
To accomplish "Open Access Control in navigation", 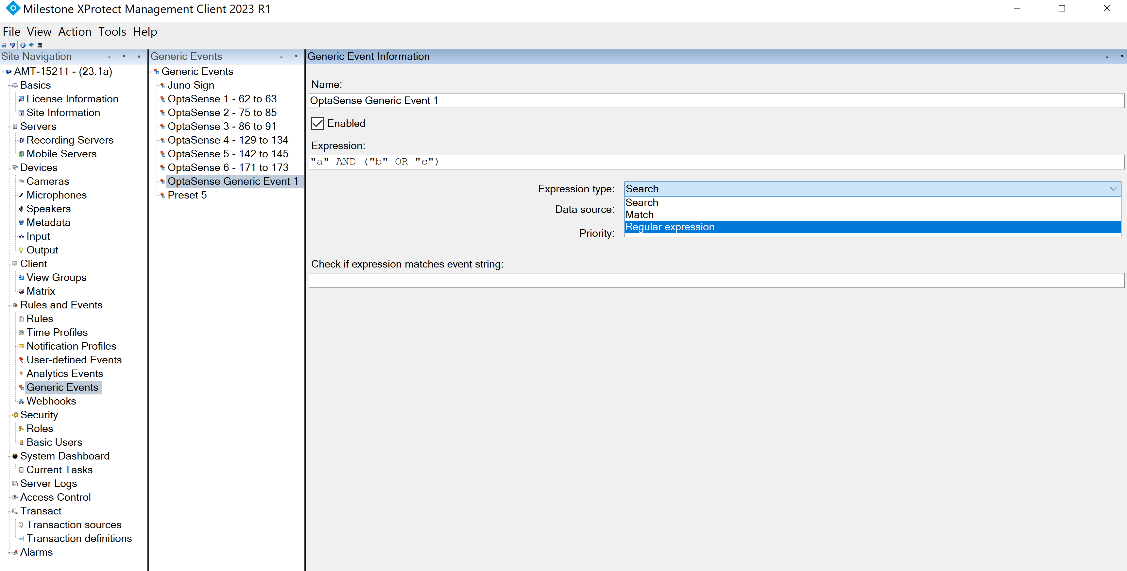I will click(x=55, y=498).
